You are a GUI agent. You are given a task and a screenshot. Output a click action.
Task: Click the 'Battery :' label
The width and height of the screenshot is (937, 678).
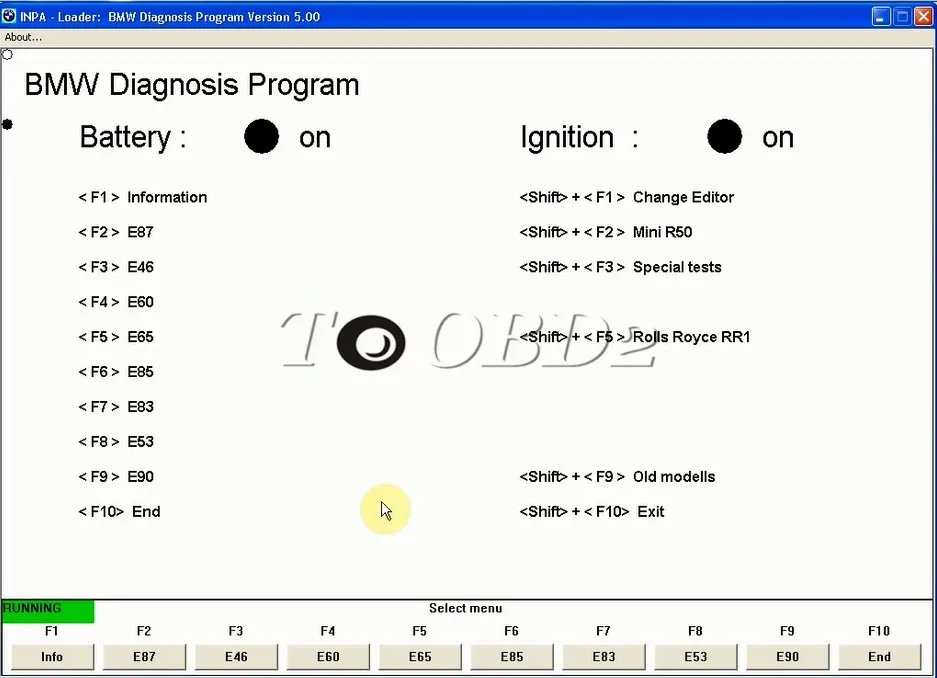133,137
